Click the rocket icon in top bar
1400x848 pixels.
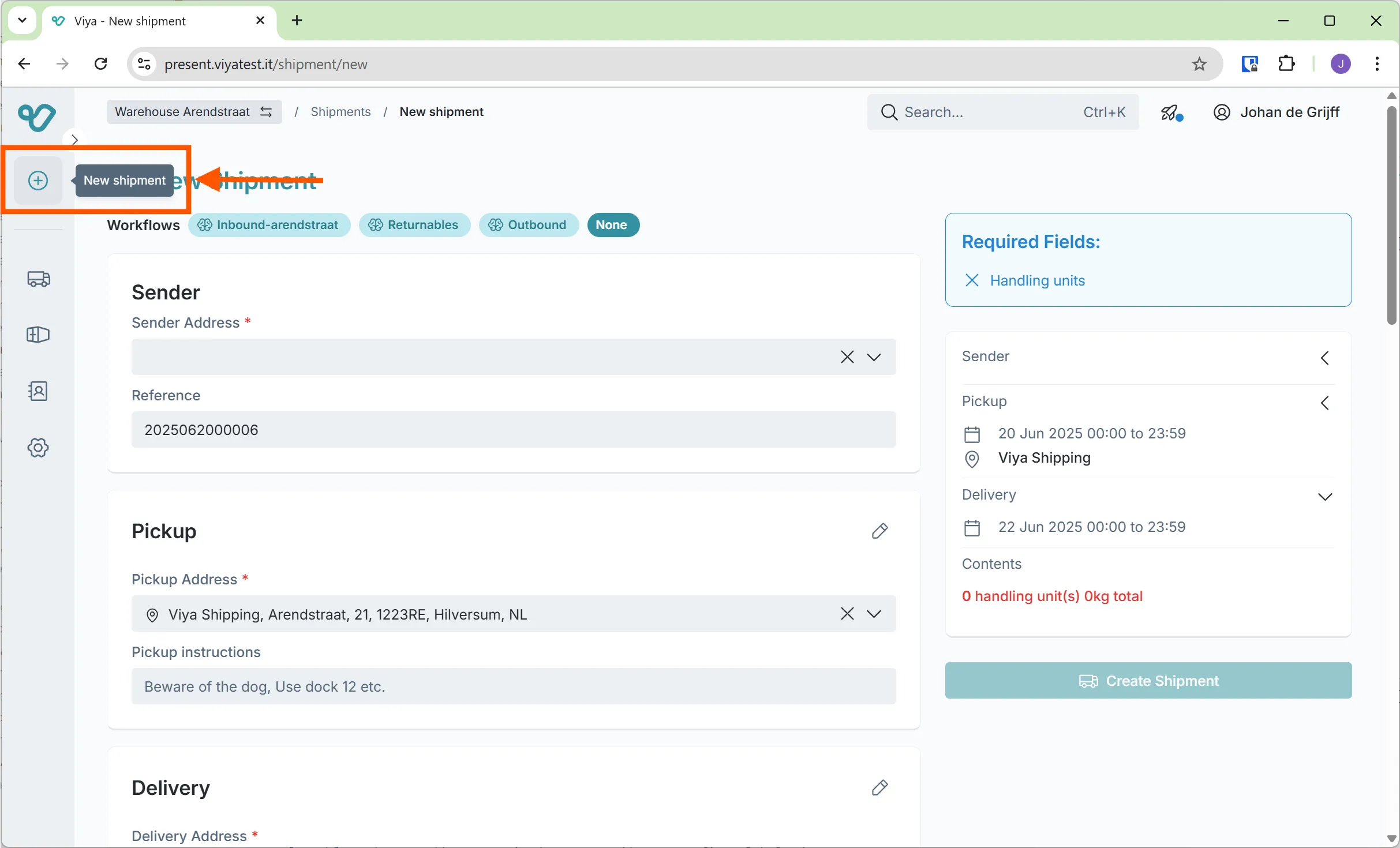point(1171,112)
